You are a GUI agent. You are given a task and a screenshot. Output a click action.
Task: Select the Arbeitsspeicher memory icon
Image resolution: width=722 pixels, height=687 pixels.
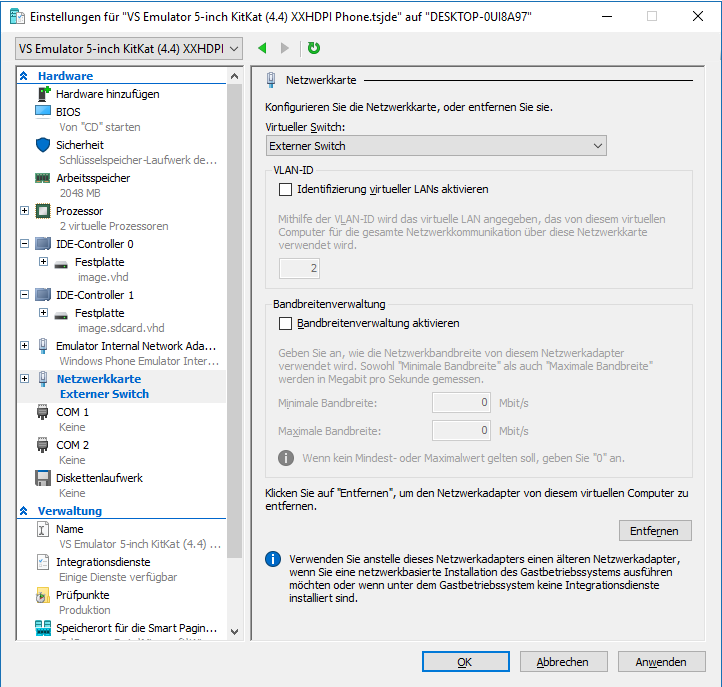tap(43, 178)
